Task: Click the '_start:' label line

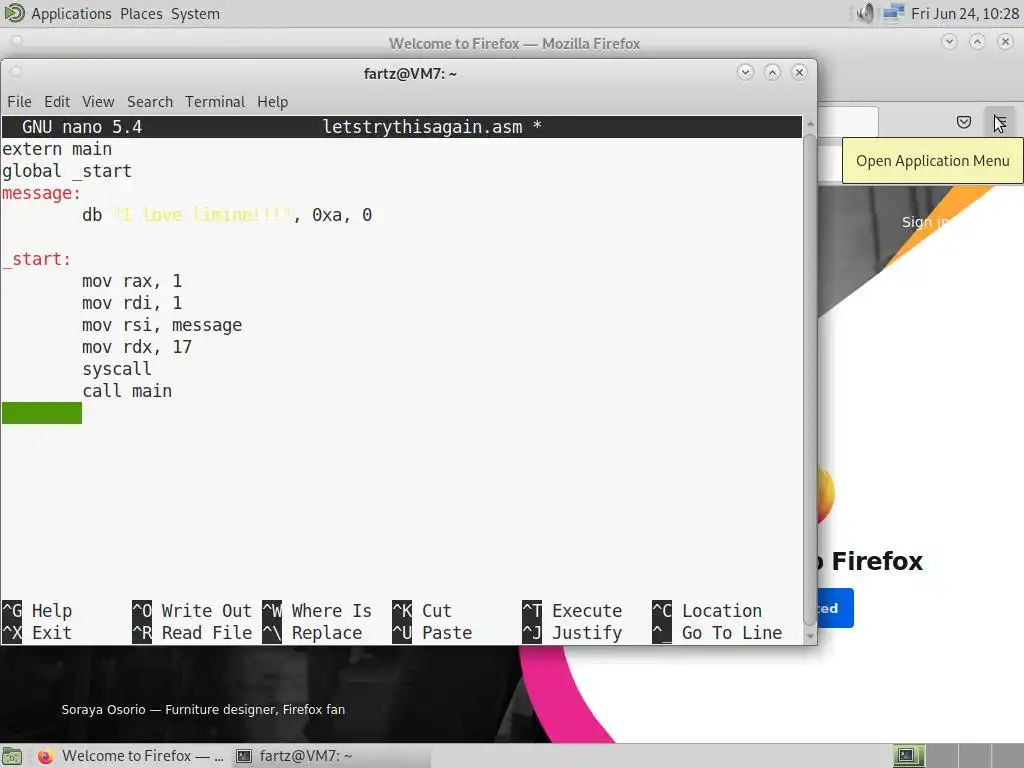Action: (x=37, y=259)
